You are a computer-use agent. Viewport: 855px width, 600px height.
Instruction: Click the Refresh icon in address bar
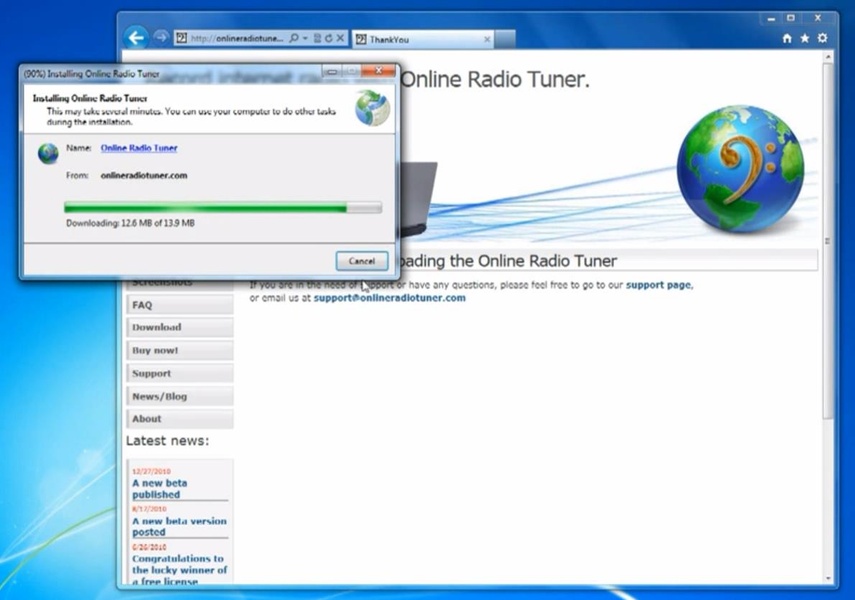point(328,38)
